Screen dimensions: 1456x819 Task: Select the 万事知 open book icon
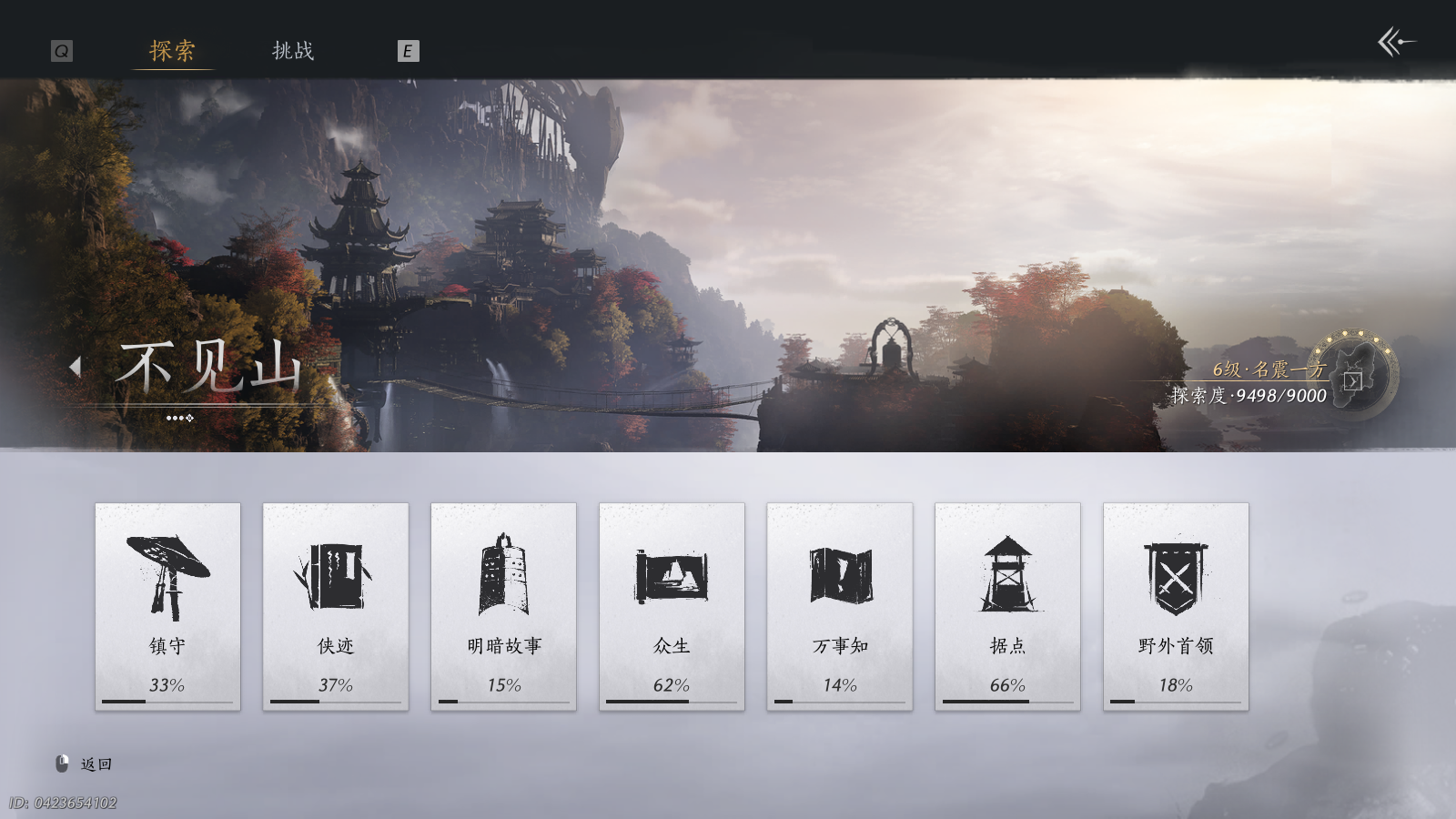coord(839,573)
